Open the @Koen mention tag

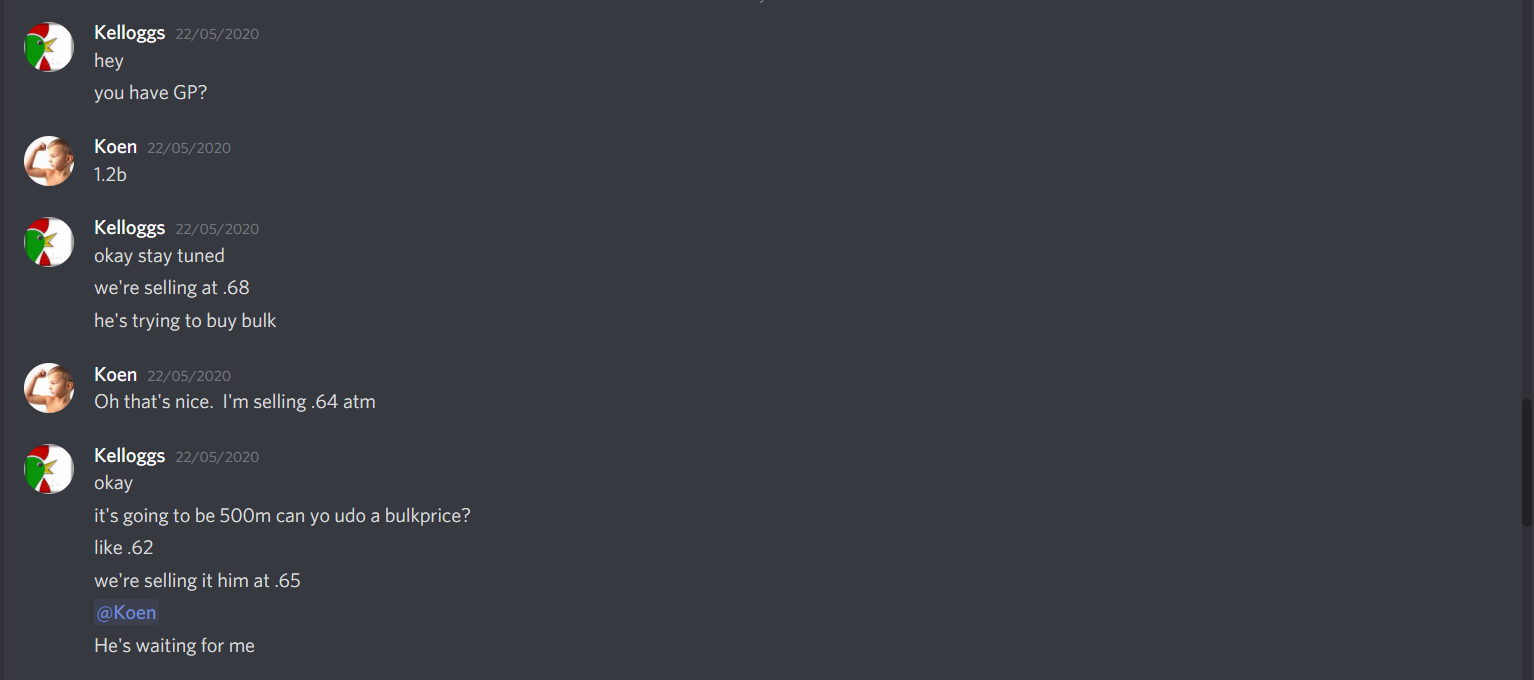click(126, 612)
